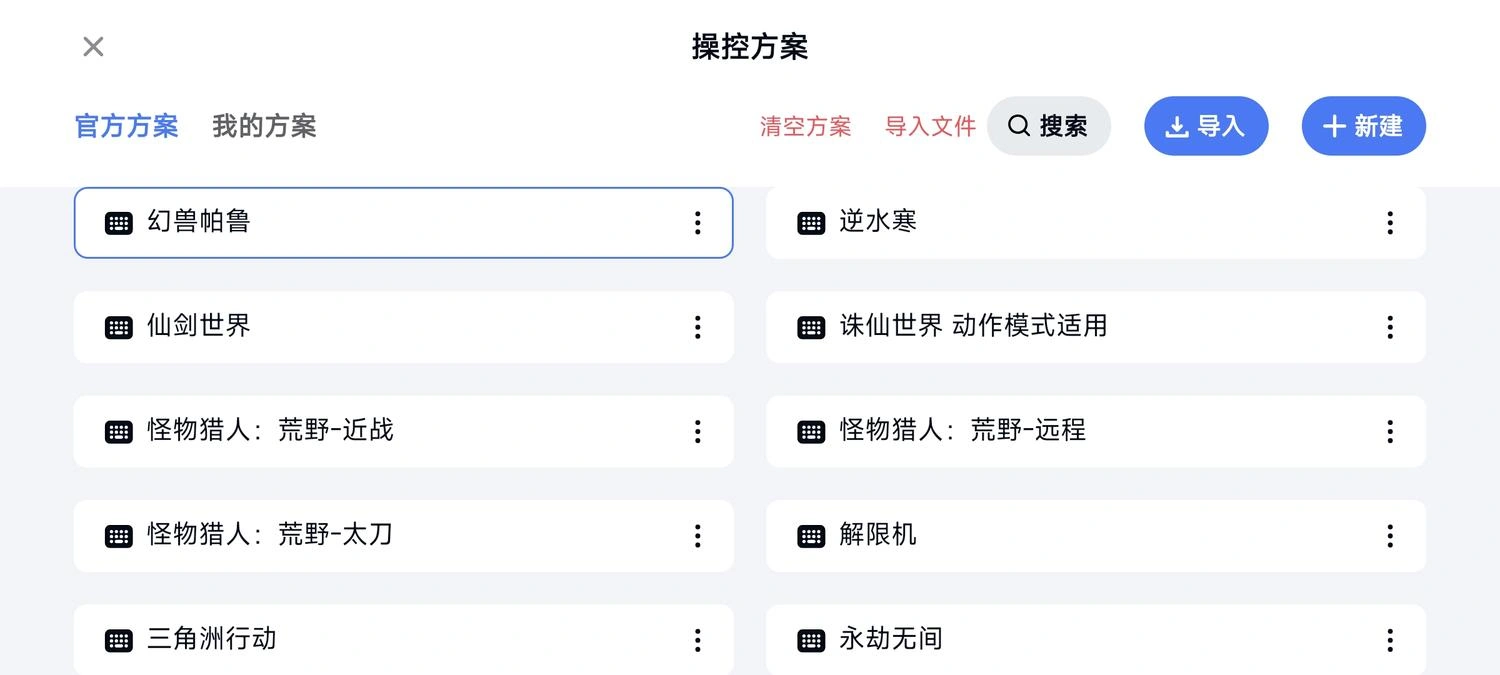Open more options for 解限机

(1389, 536)
